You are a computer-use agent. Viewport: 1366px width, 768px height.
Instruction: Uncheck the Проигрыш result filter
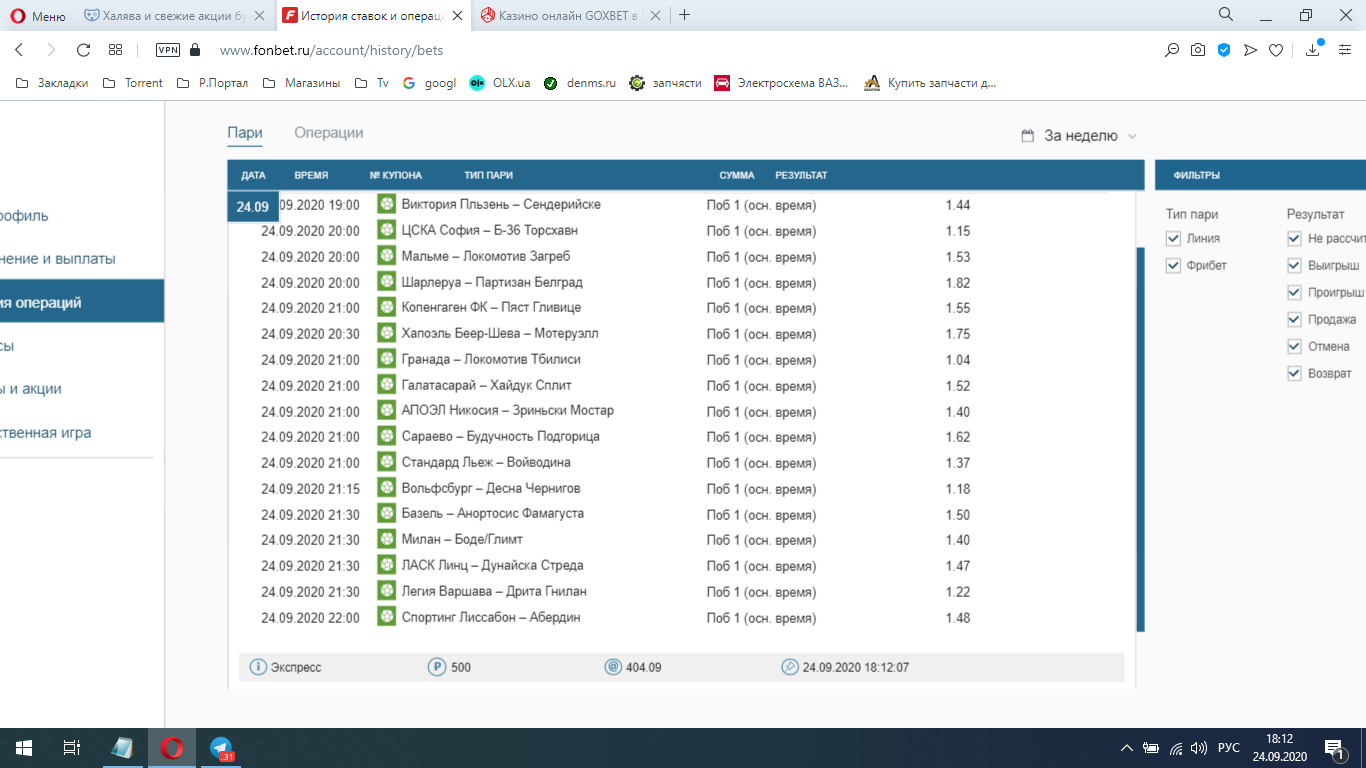pyautogui.click(x=1294, y=292)
